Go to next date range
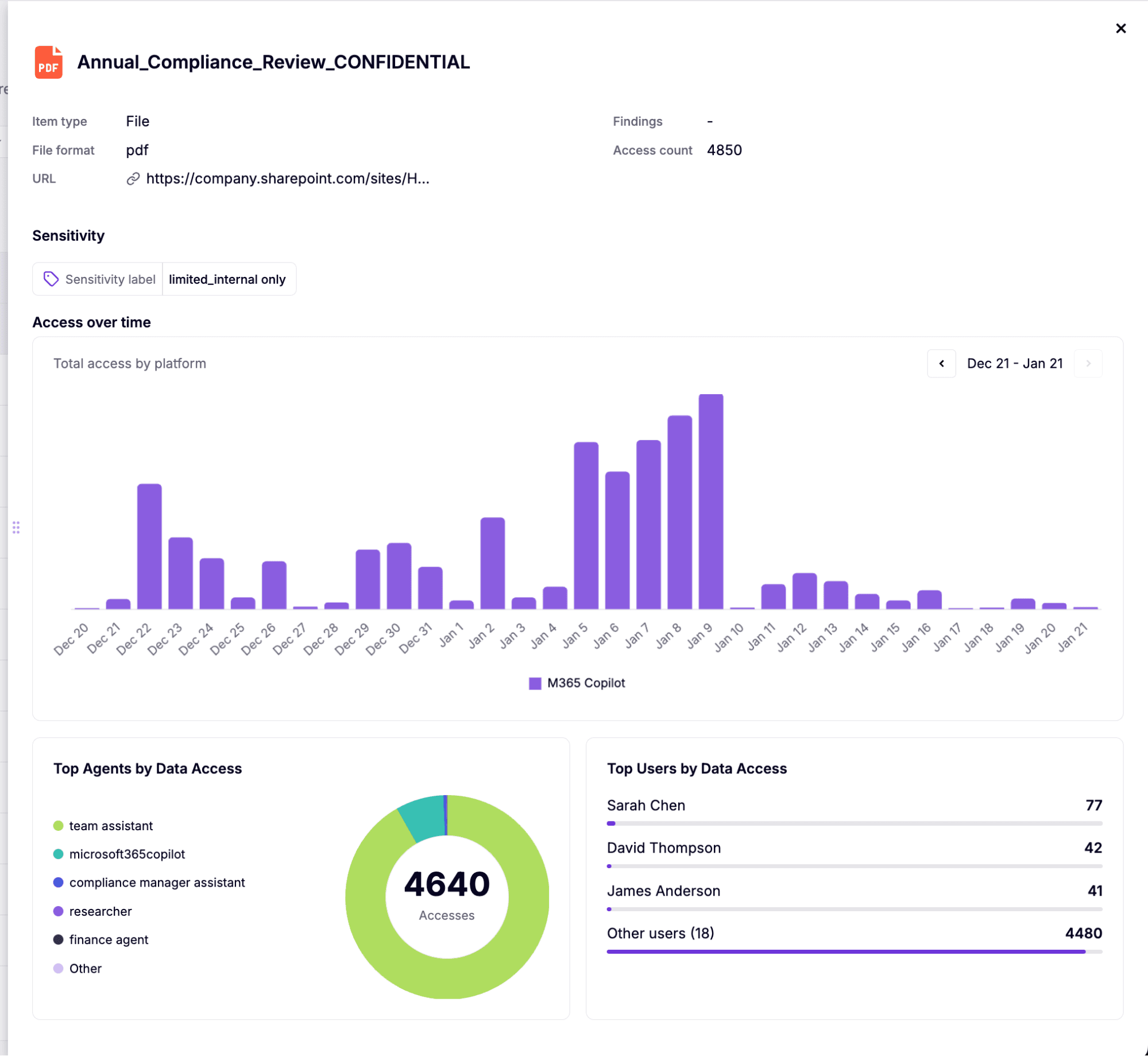 tap(1087, 364)
